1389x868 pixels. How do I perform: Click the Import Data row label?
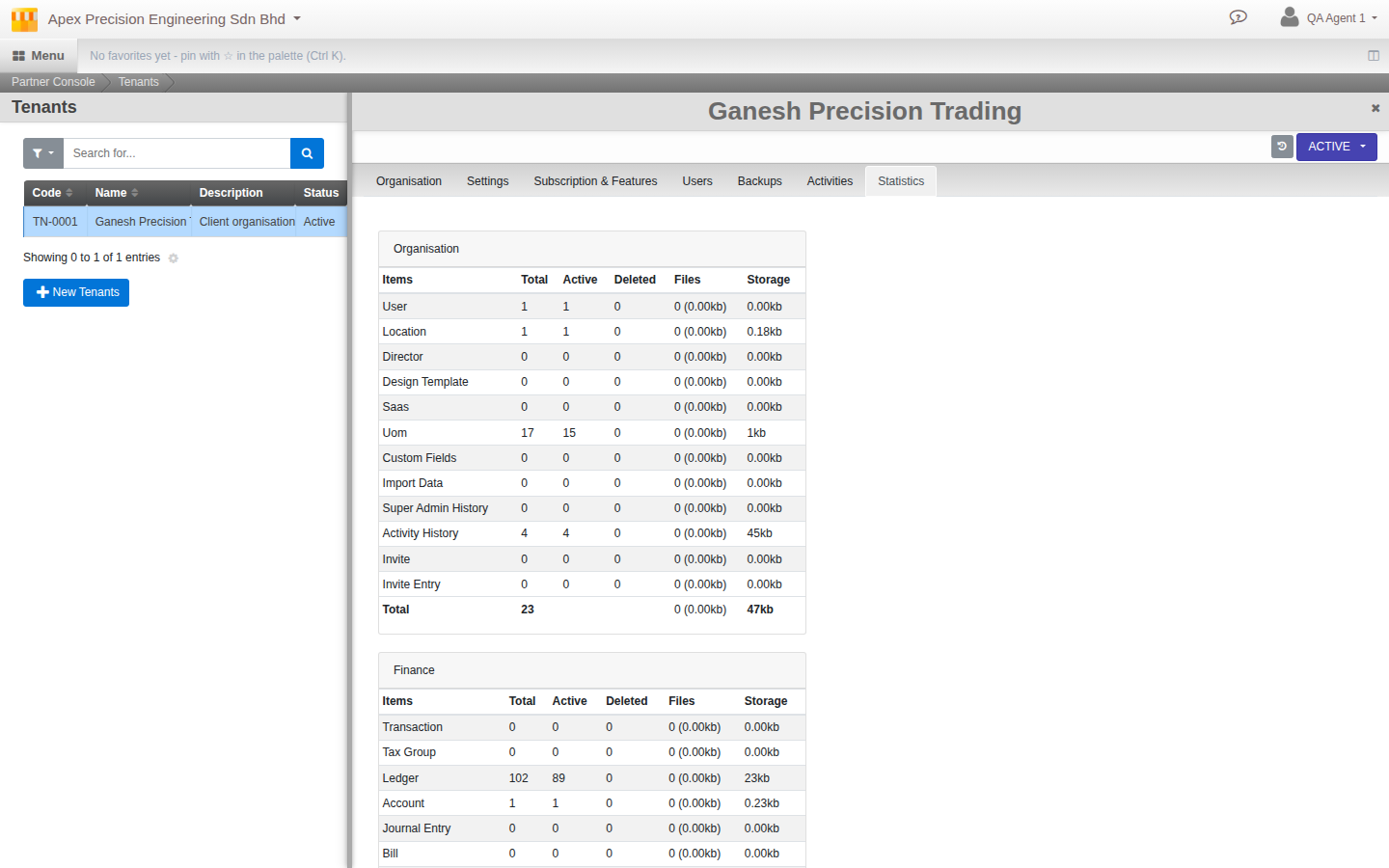[x=413, y=483]
